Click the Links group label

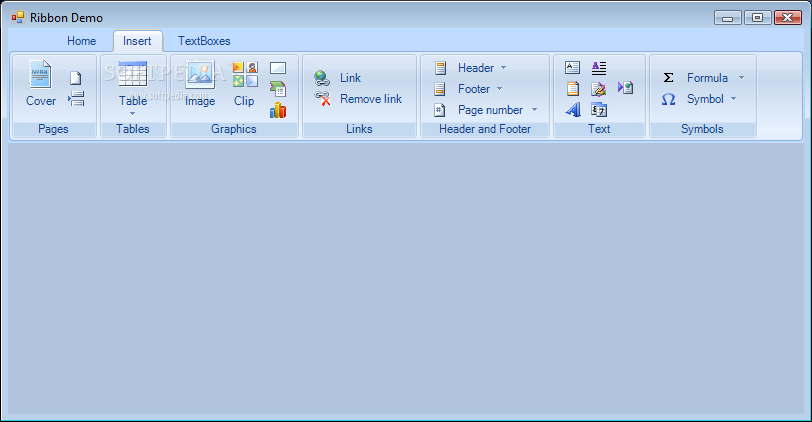pos(359,129)
